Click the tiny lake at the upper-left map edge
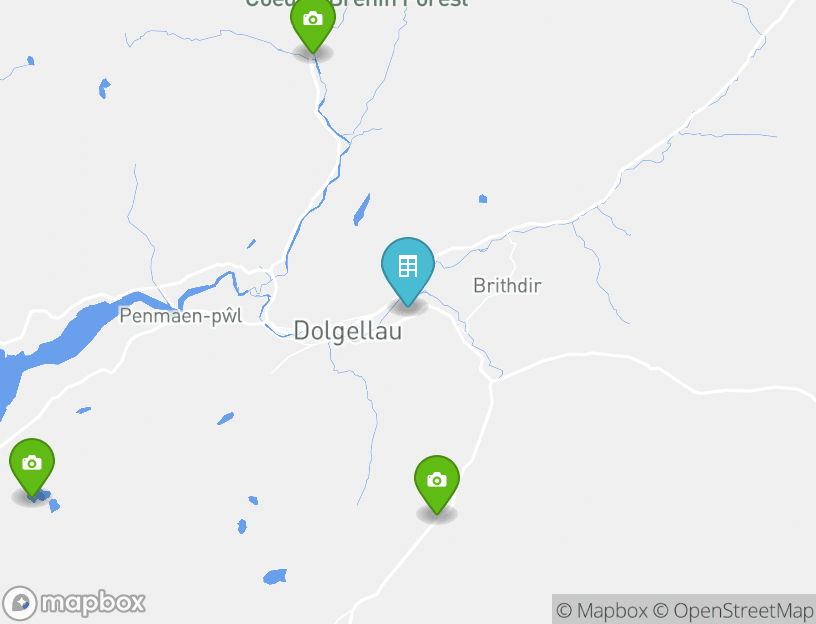The height and width of the screenshot is (624, 816). tap(31, 61)
